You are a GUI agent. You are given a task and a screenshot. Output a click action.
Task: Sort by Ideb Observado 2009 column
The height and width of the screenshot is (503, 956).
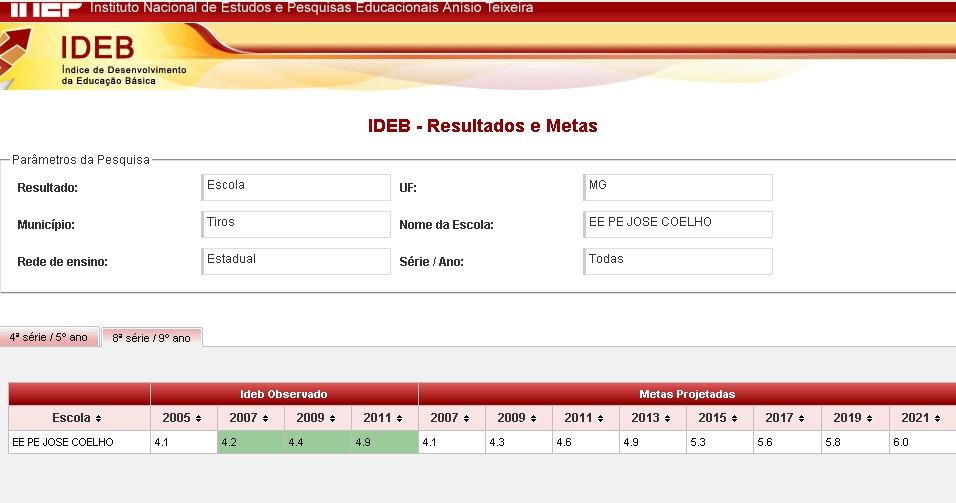point(318,418)
